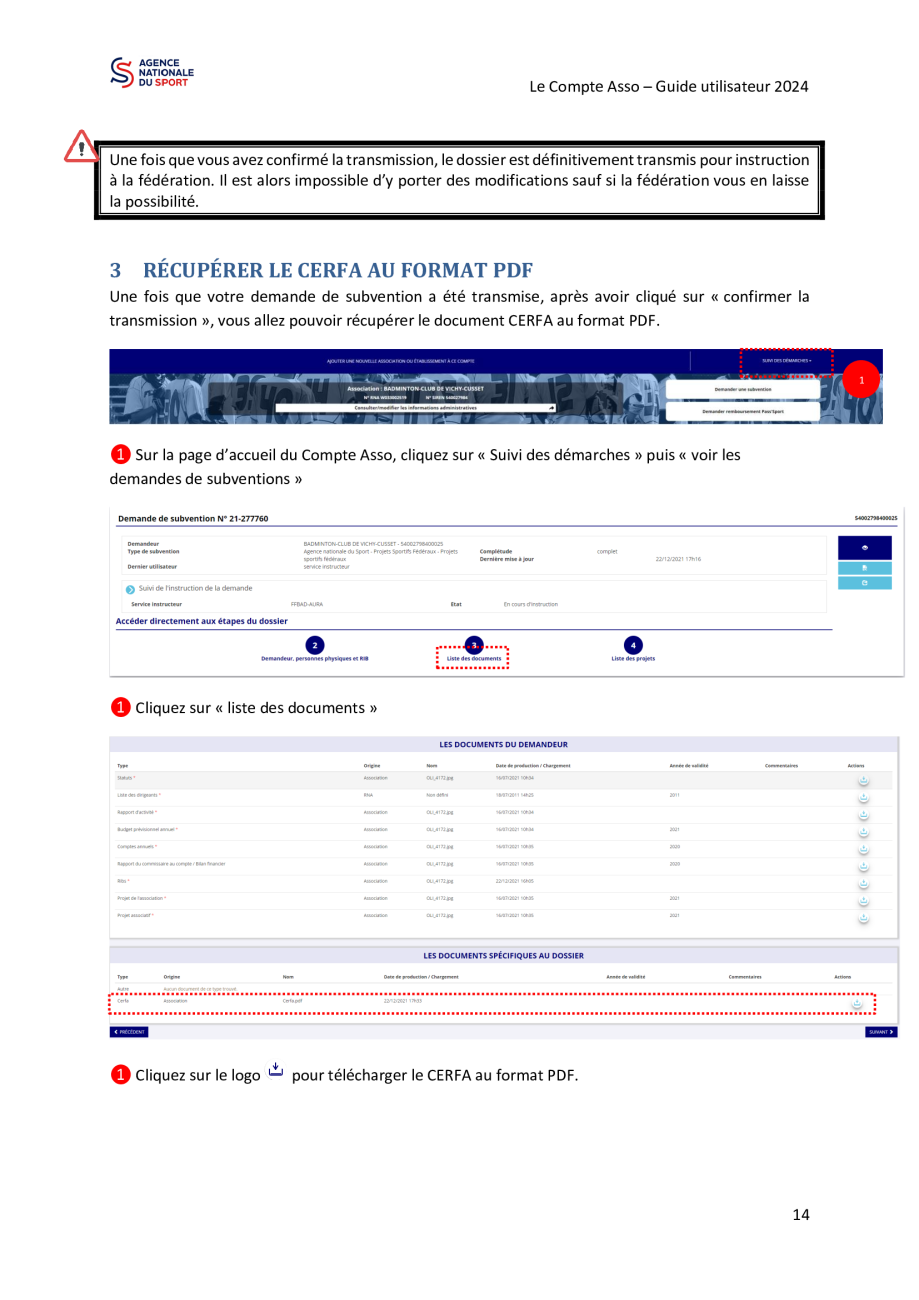The width and height of the screenshot is (919, 1300).
Task: Go to step 3 Liste des documents
Action: 475,651
